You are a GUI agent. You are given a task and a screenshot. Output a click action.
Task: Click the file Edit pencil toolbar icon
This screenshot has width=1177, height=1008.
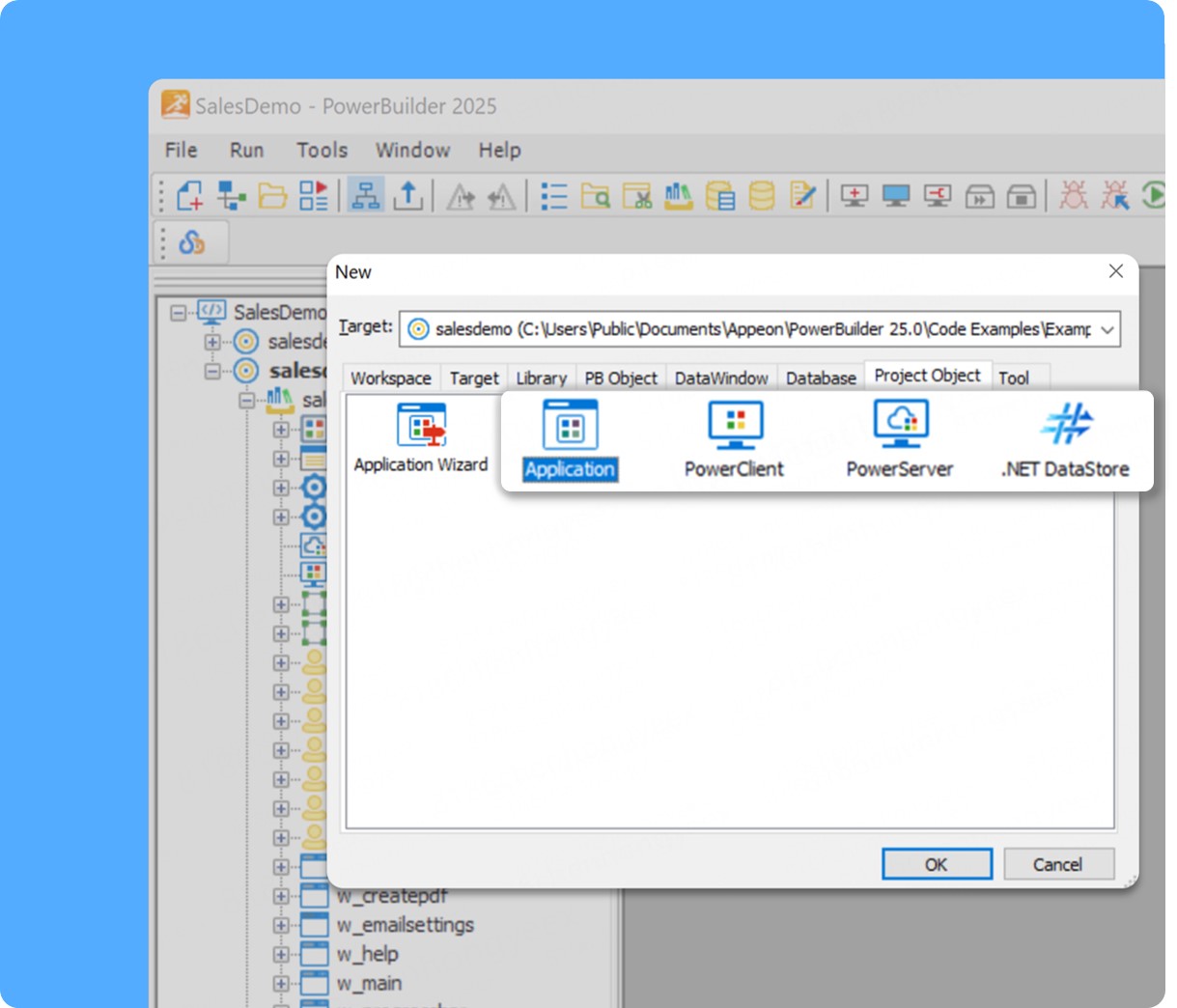(x=803, y=195)
